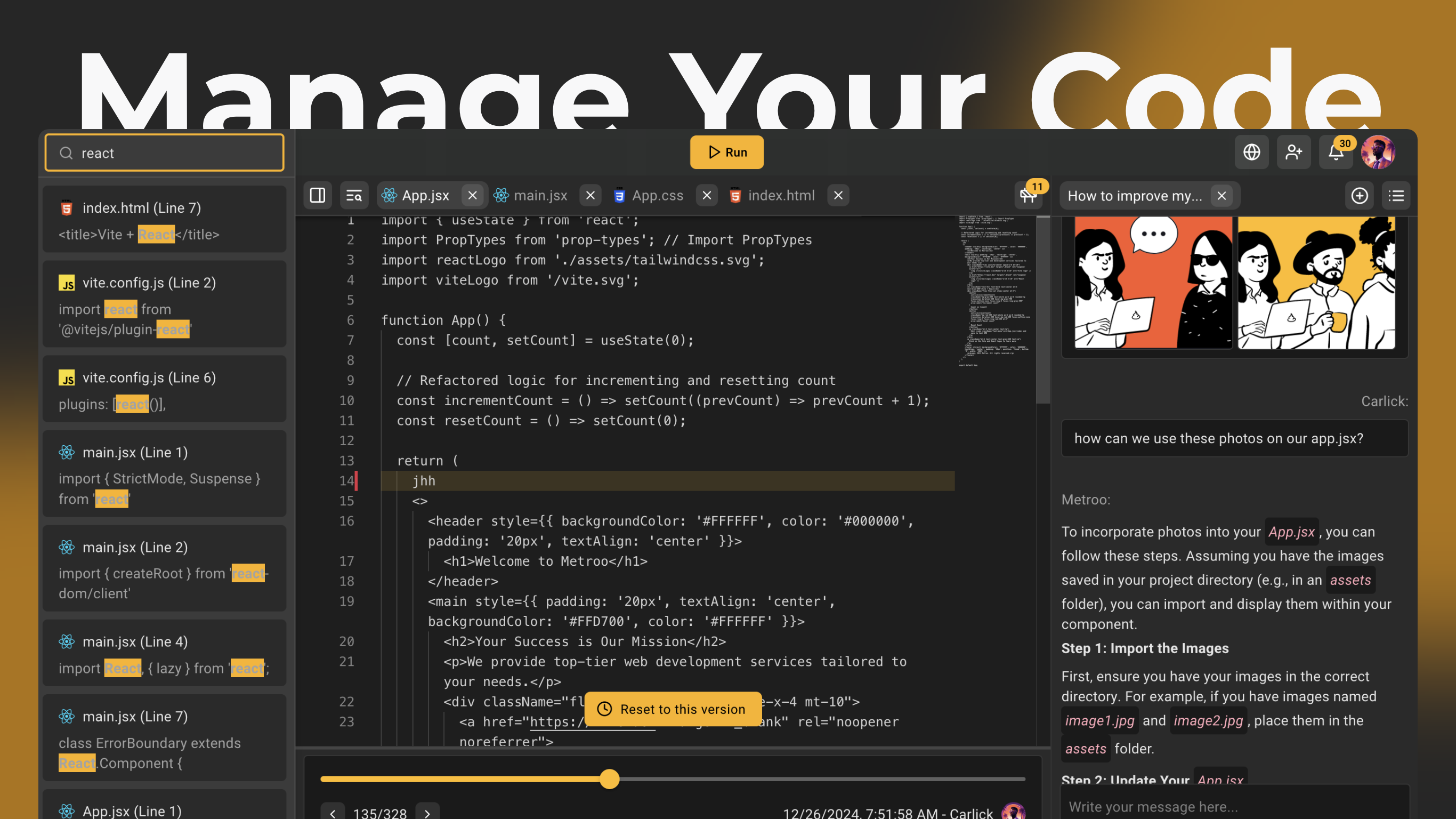The width and height of the screenshot is (1456, 819).
Task: Open the main.jsx (Line 7) search result
Action: 165,738
